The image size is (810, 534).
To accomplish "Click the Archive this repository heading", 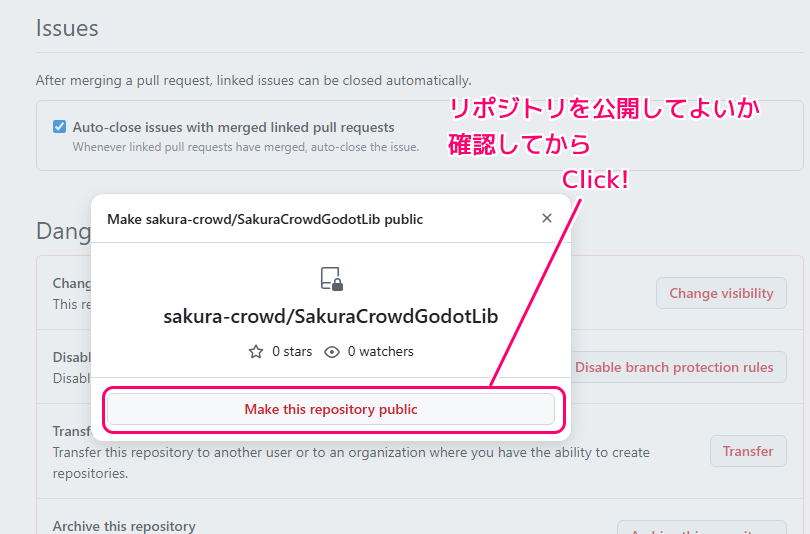I will click(124, 526).
